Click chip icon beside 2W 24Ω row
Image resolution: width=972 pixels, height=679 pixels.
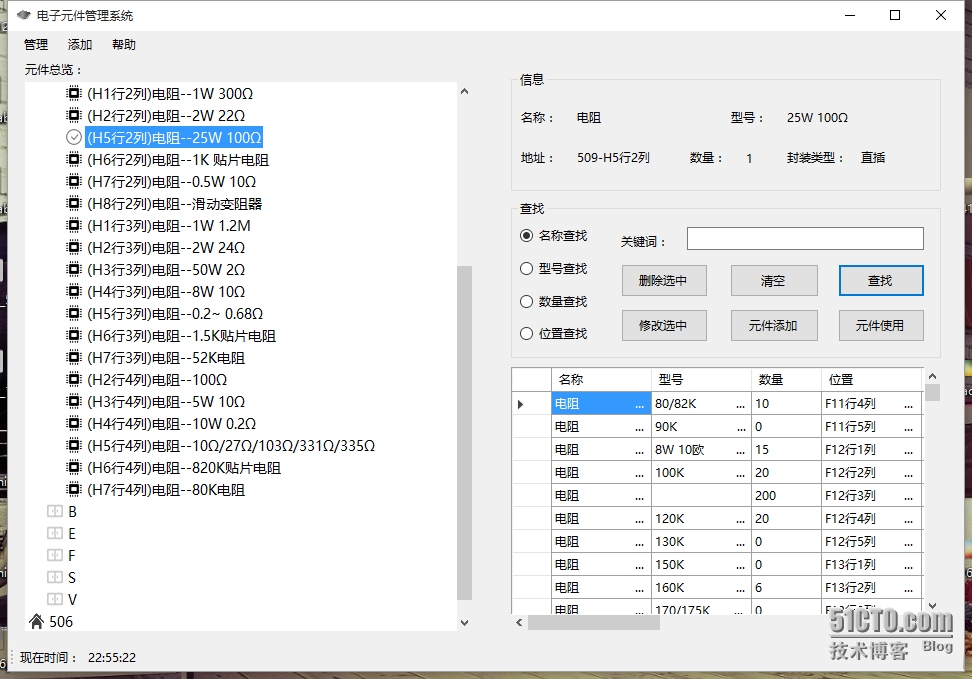coord(74,247)
